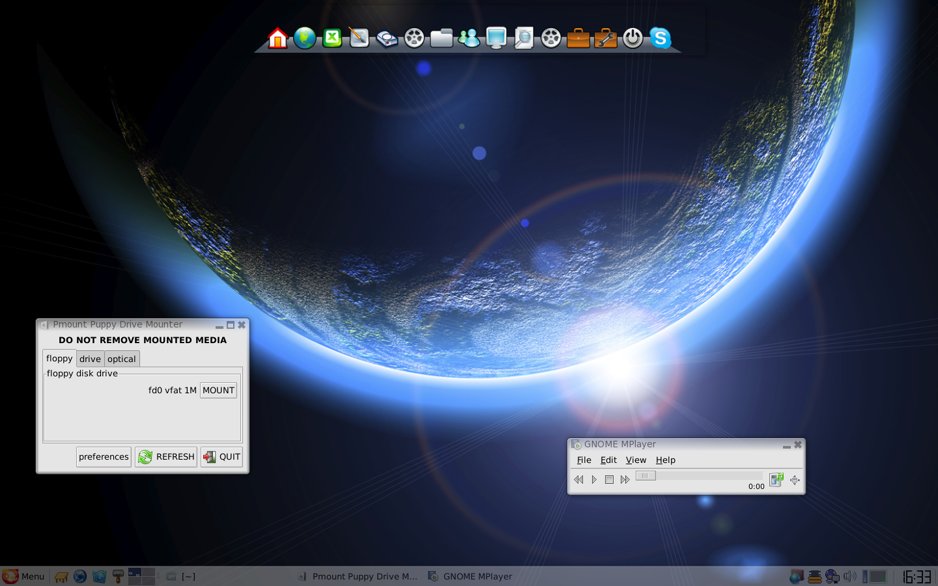The image size is (938, 586).
Task: Click the [-] show desktop taskbar item
Action: point(181,576)
